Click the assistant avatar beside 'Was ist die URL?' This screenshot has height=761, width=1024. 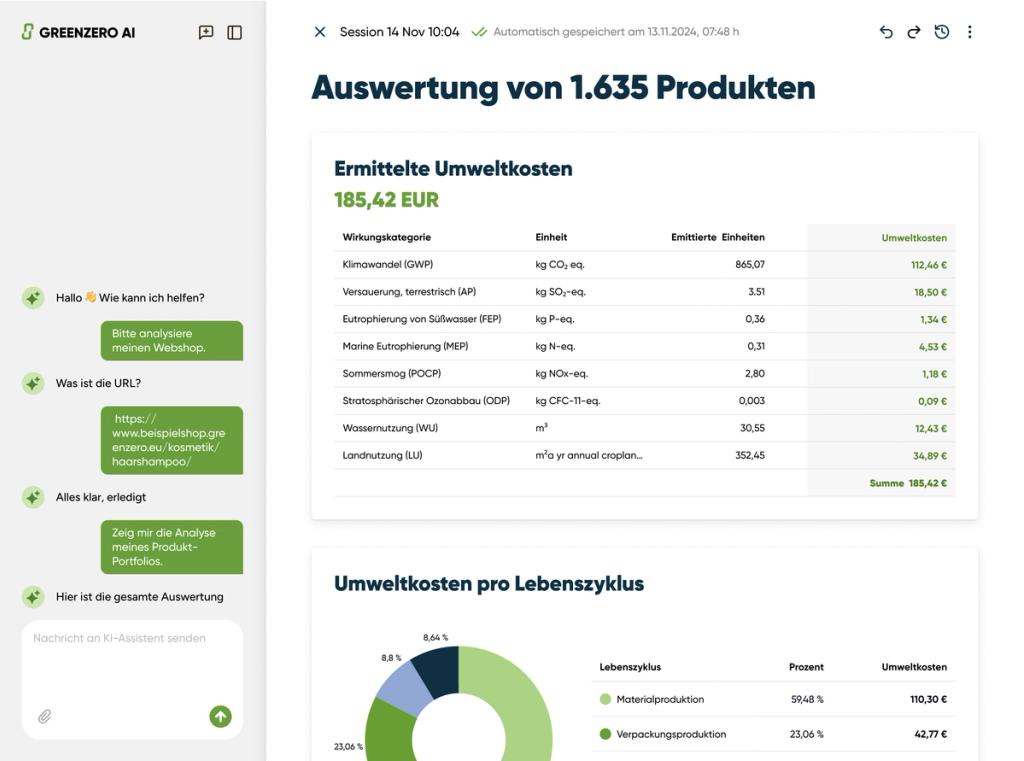point(33,383)
